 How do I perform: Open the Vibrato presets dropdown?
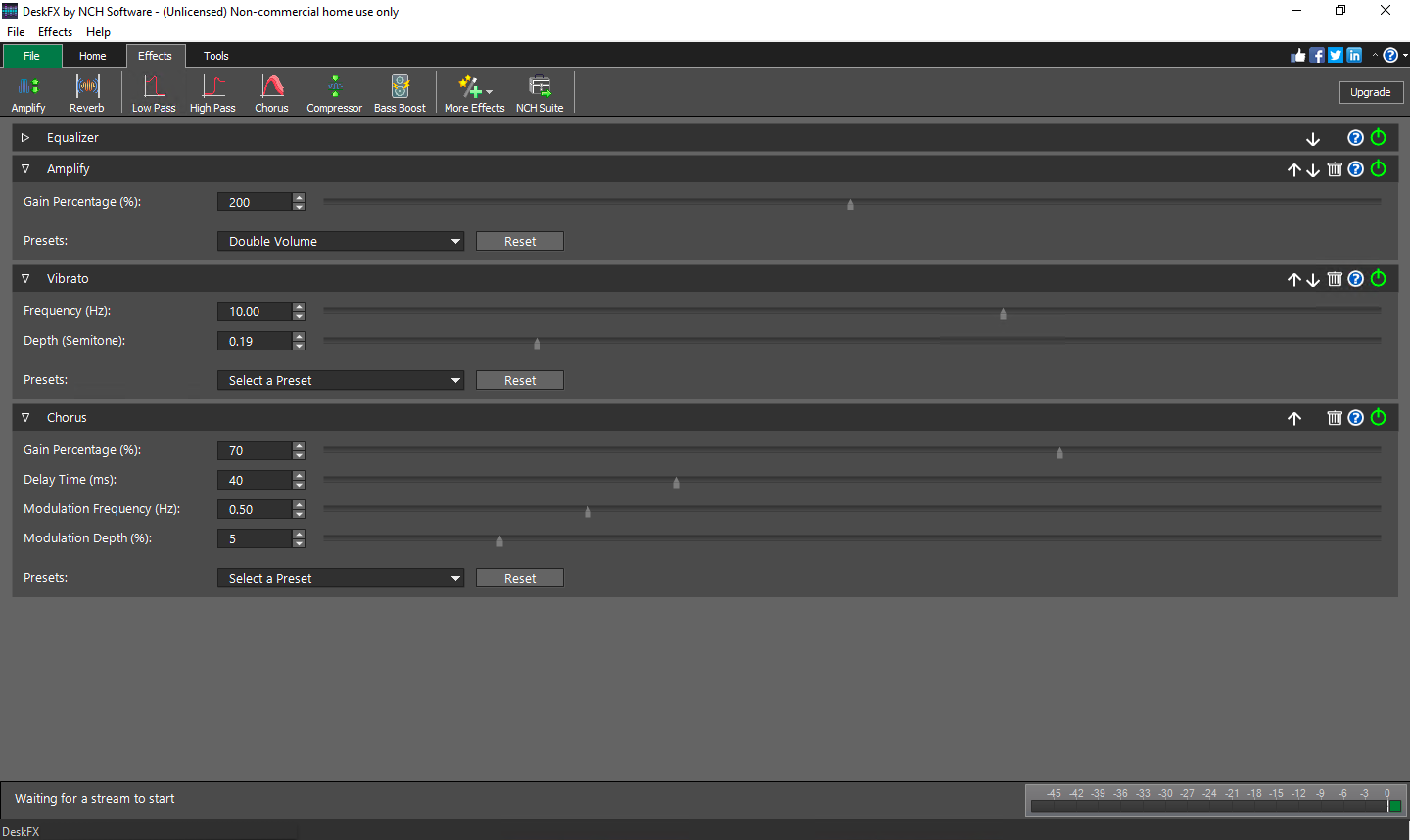coord(340,379)
